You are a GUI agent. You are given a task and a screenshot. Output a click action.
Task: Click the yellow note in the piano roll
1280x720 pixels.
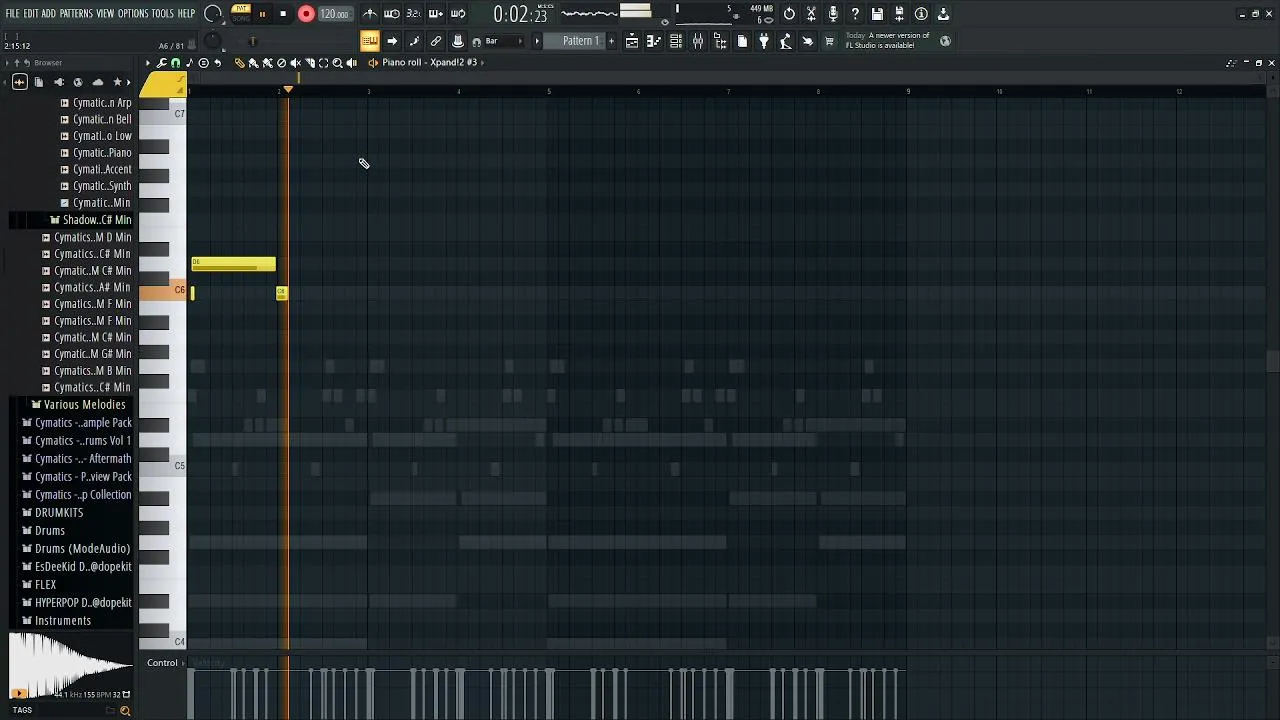[x=233, y=264]
